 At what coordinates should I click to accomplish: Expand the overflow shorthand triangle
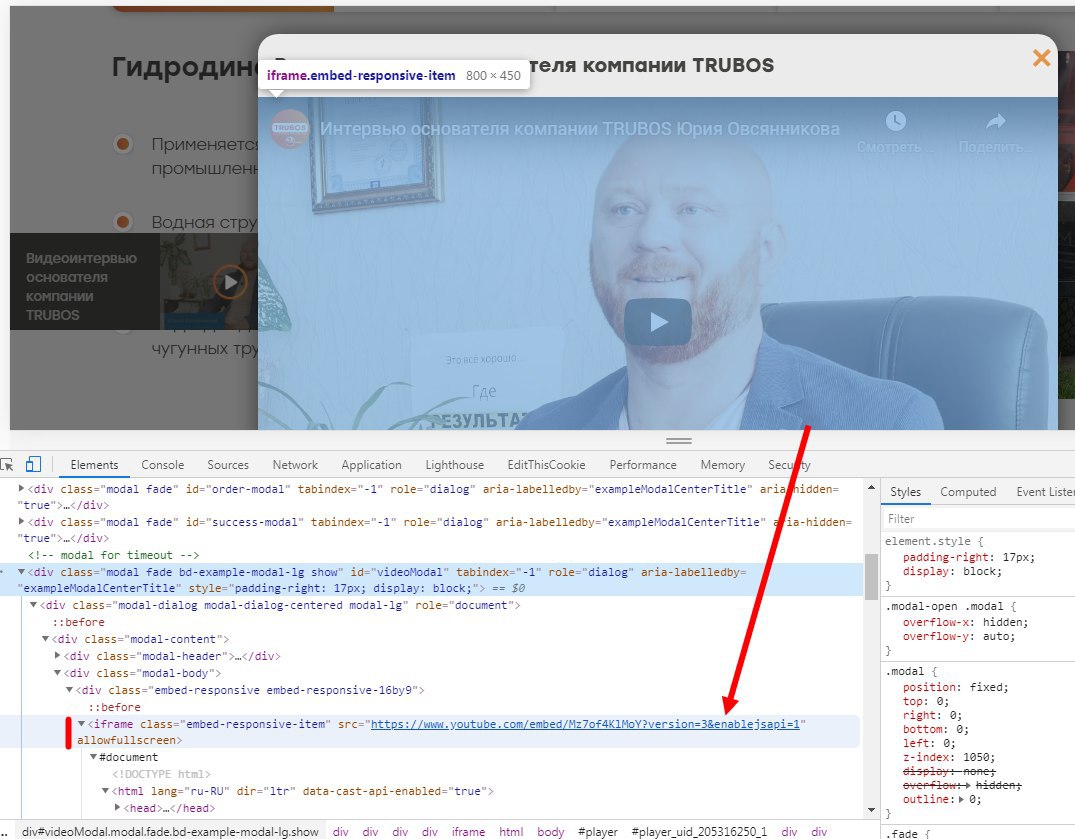pyautogui.click(x=967, y=786)
